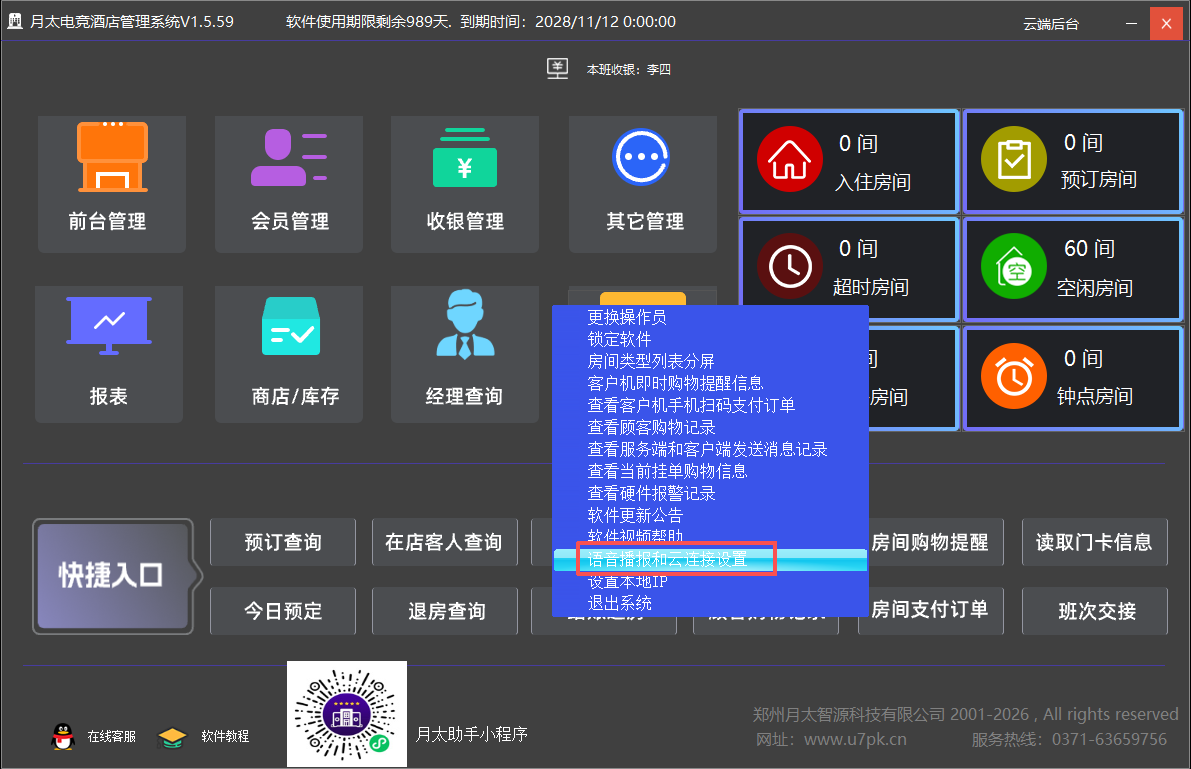Open 会员管理 member management icon
The height and width of the screenshot is (769, 1191).
tap(289, 157)
